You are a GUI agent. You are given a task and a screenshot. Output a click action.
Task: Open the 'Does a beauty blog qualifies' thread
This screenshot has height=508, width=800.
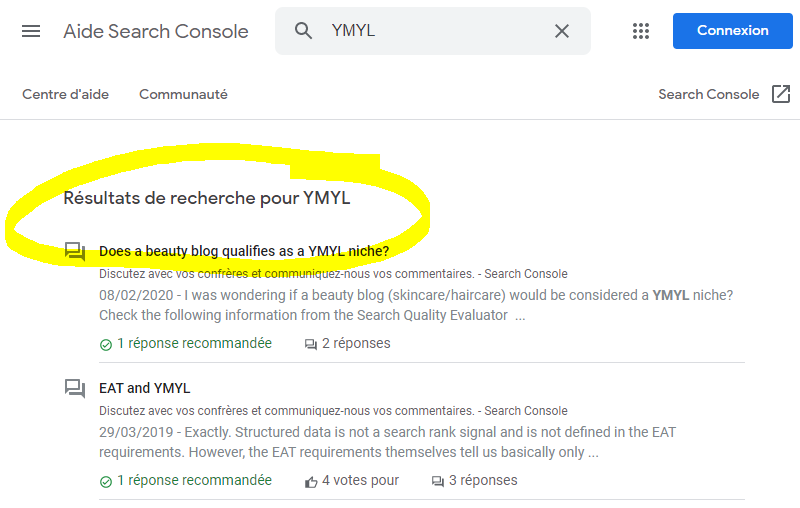point(244,251)
